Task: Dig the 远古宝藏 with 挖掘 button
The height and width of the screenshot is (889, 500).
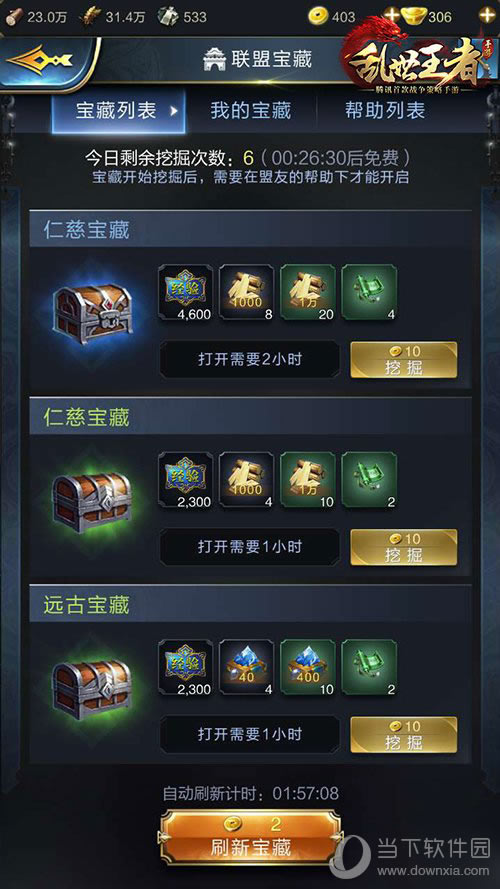Action: click(404, 735)
